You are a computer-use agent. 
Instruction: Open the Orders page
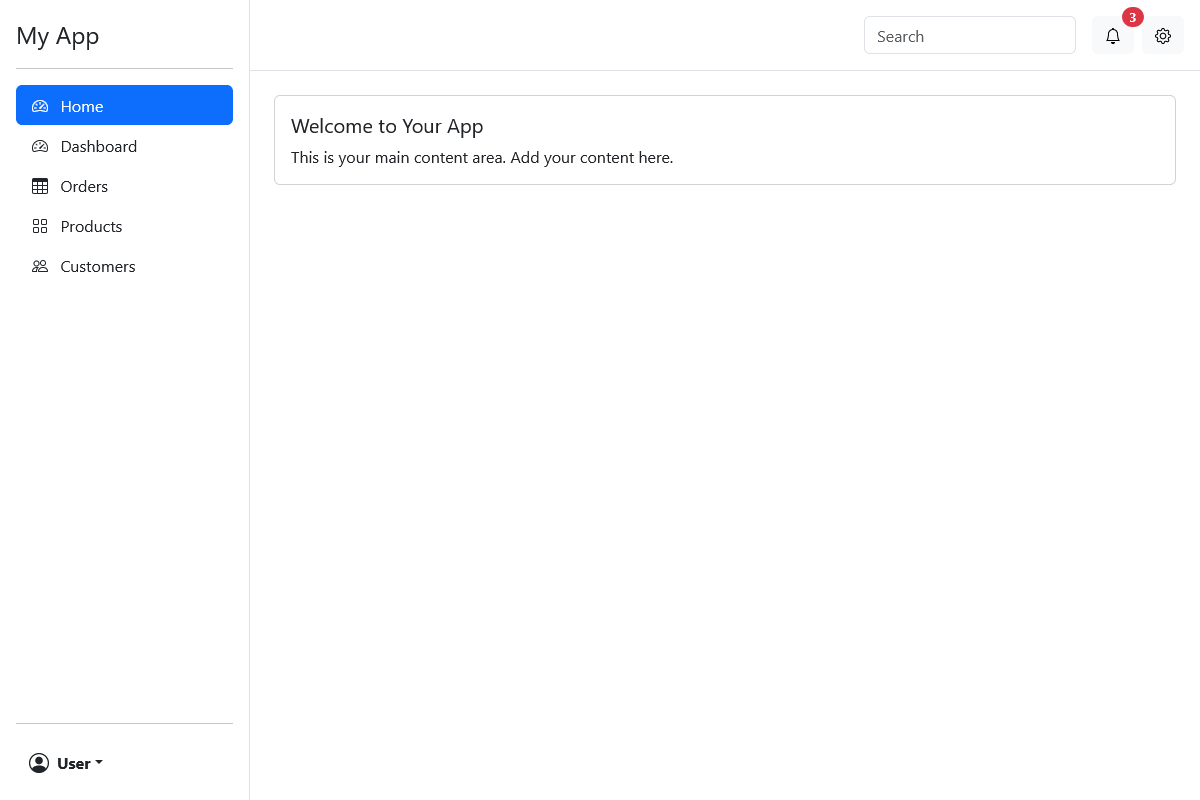point(83,186)
